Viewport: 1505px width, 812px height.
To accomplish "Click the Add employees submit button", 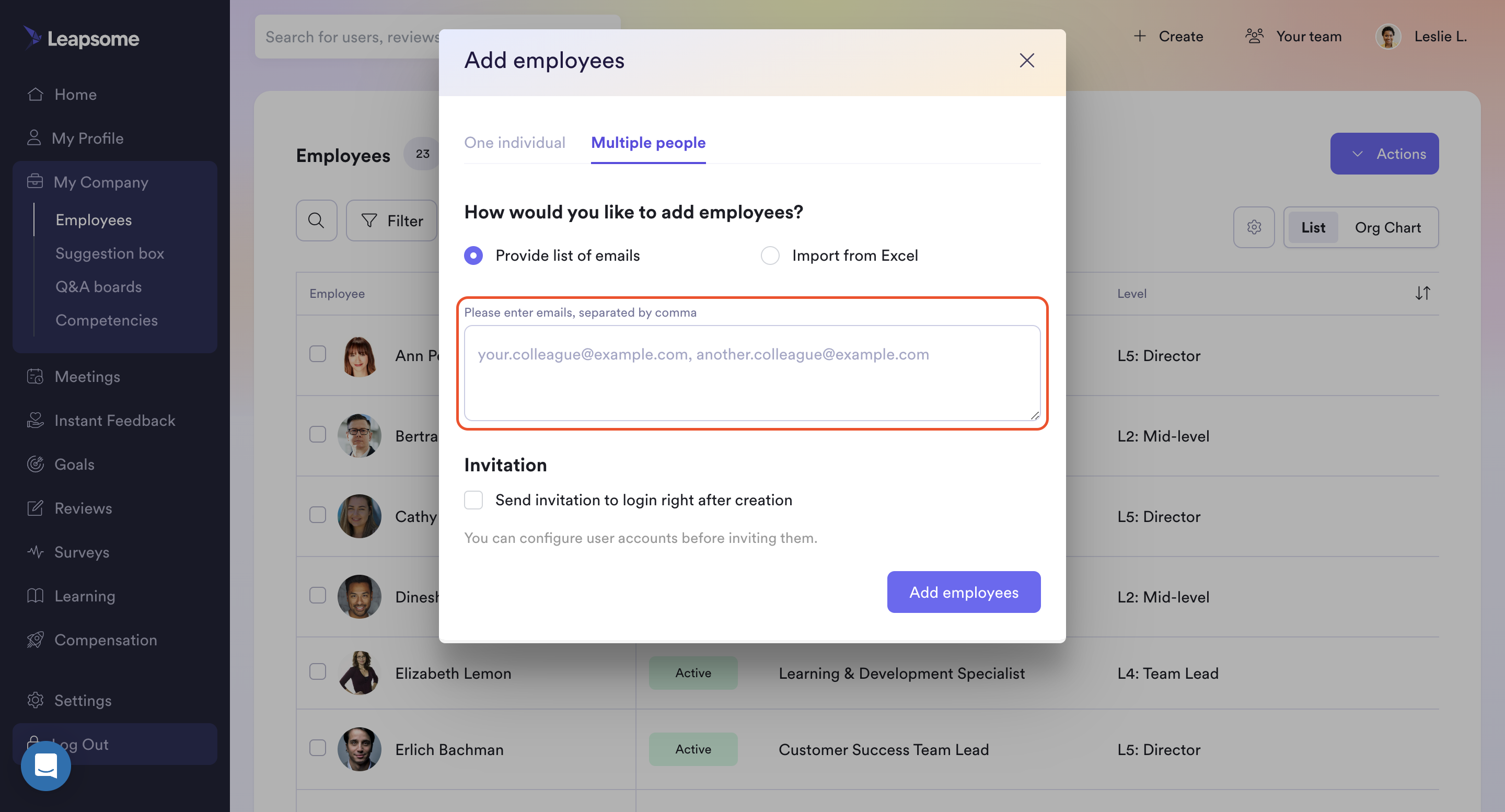I will (x=964, y=592).
